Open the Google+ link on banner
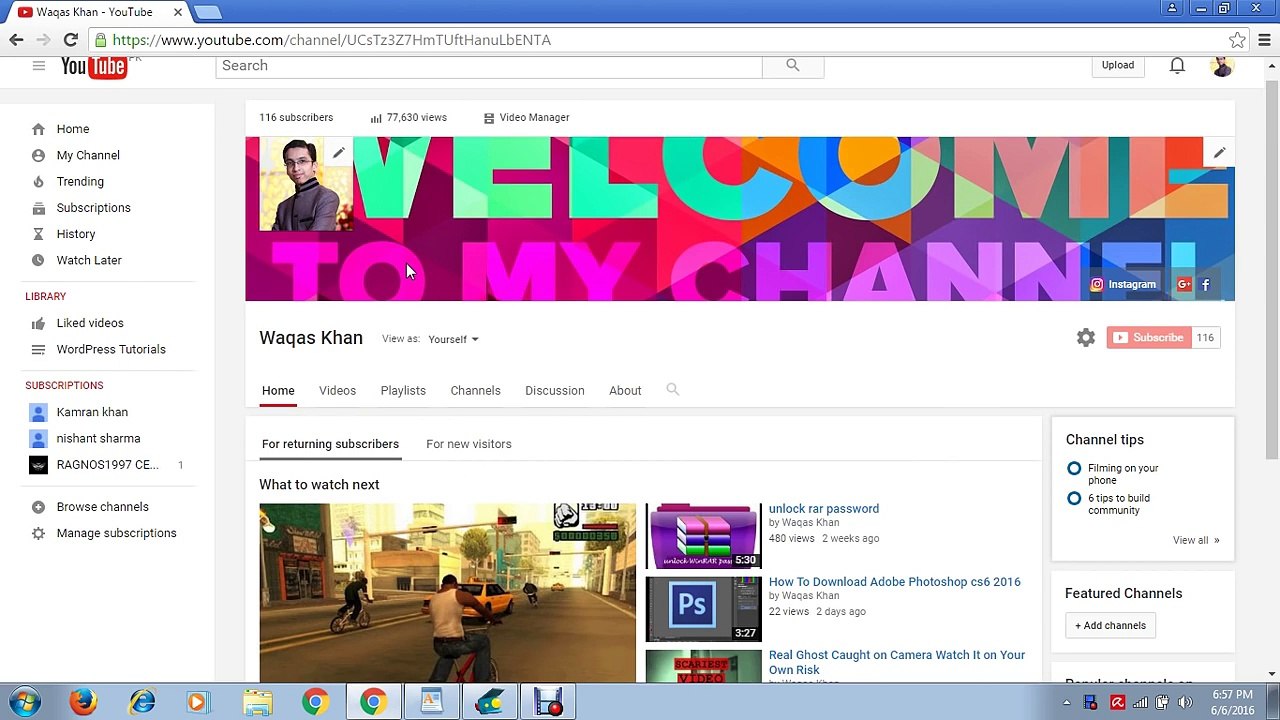1280x720 pixels. (x=1184, y=285)
